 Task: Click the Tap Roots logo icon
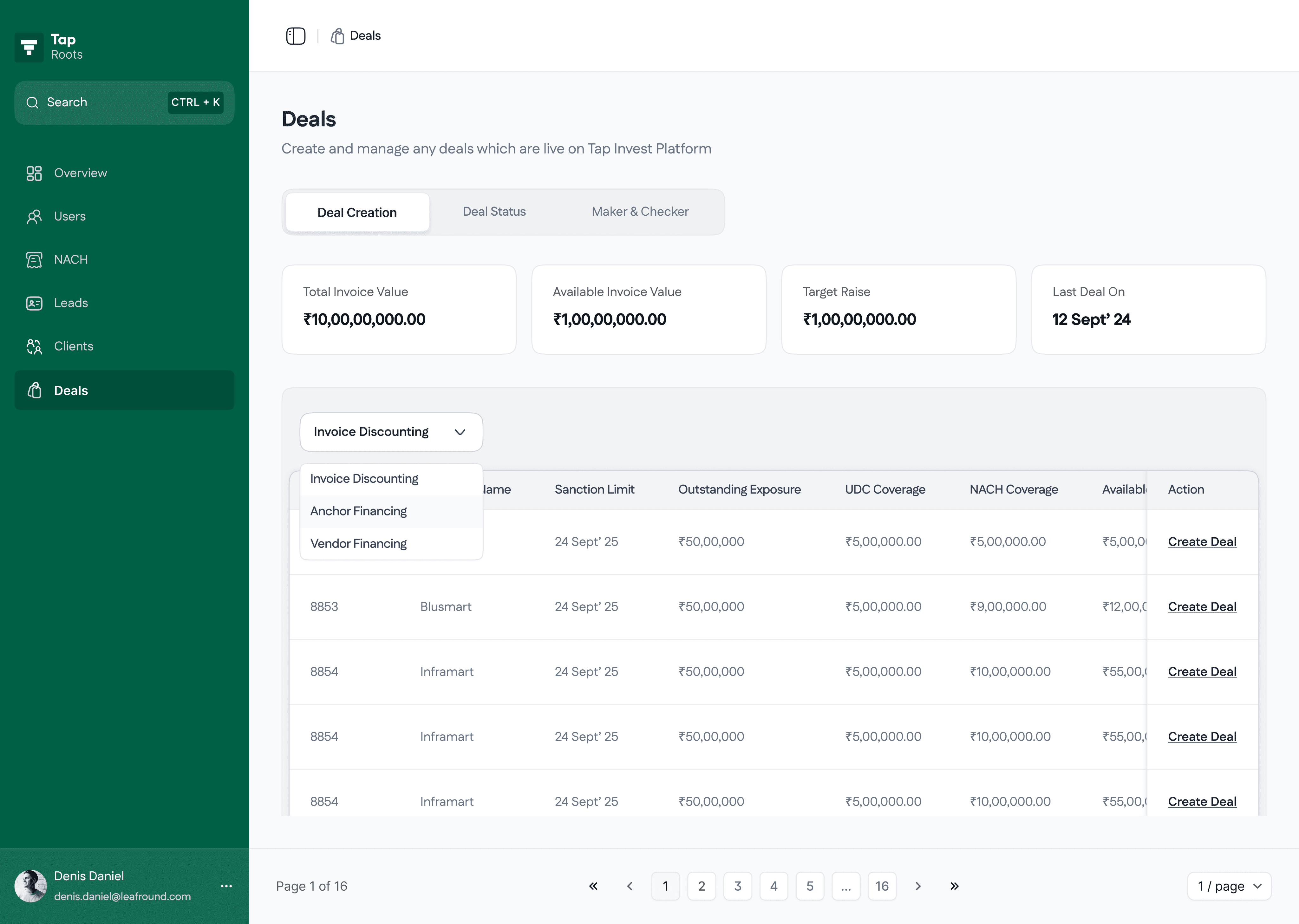coord(29,47)
